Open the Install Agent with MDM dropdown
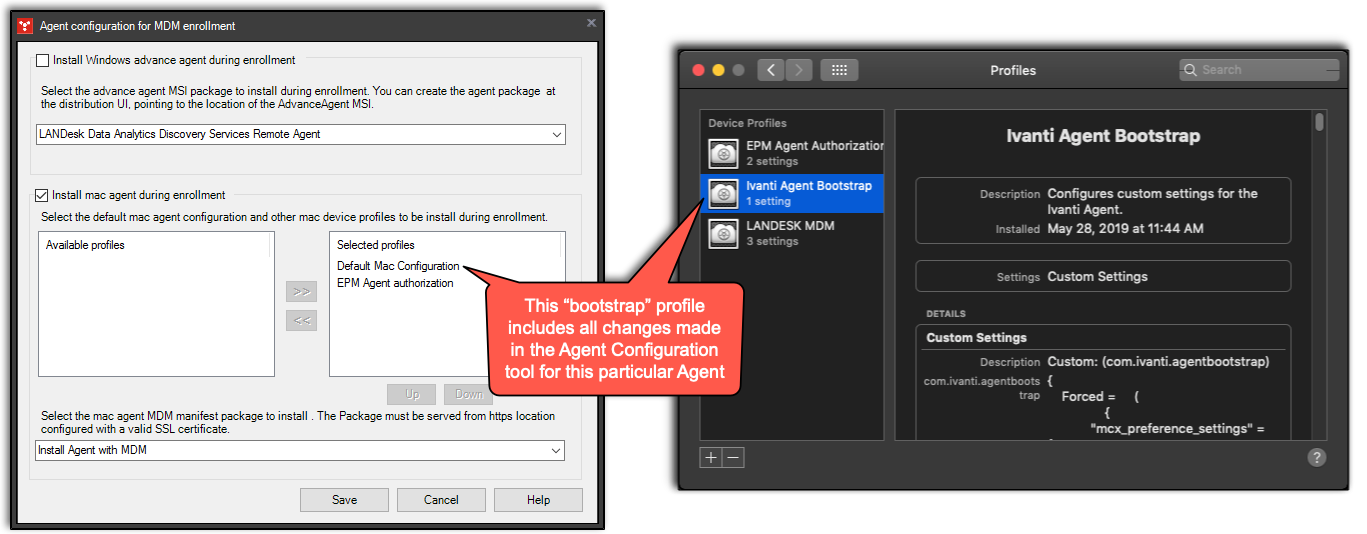1367x534 pixels. pos(555,451)
